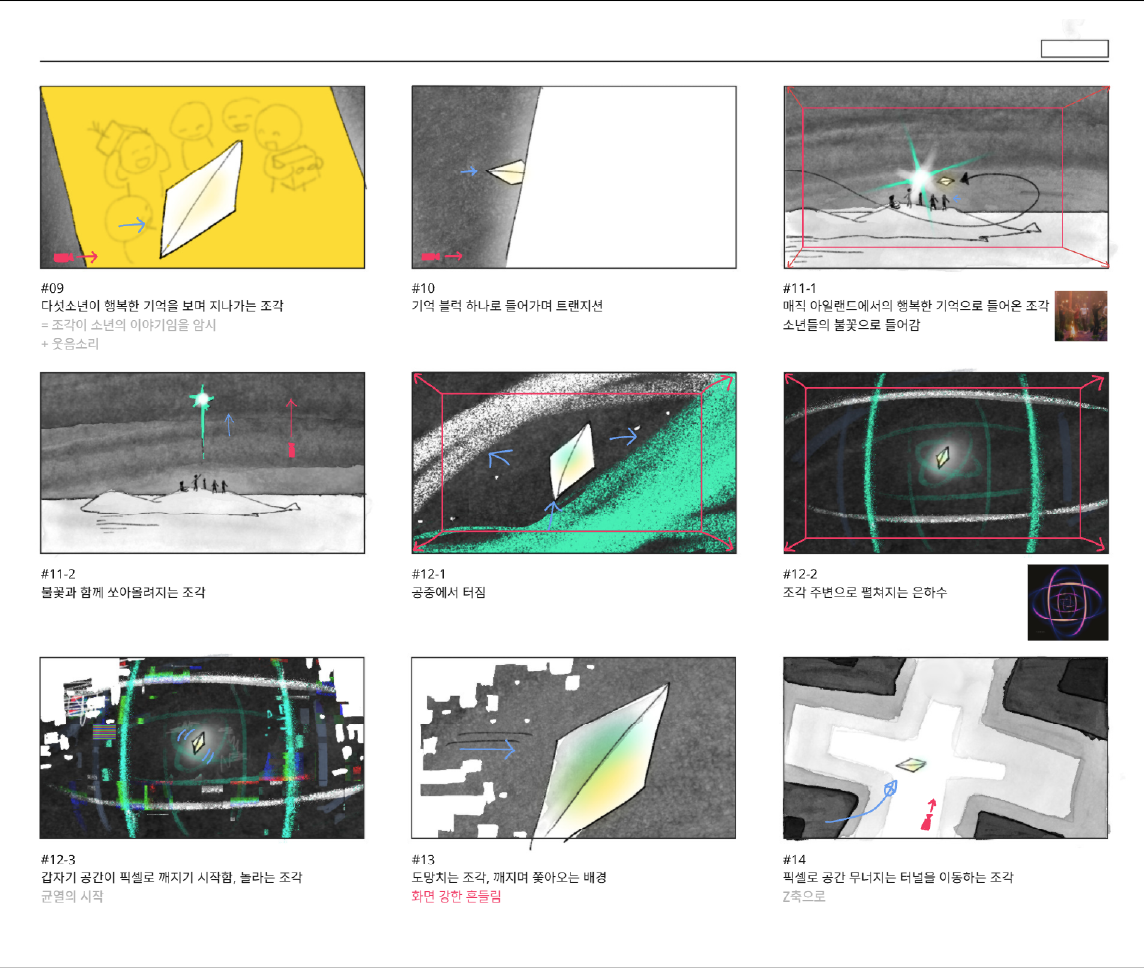
Task: Click the scene label "#12-3"
Action: pyautogui.click(x=58, y=859)
